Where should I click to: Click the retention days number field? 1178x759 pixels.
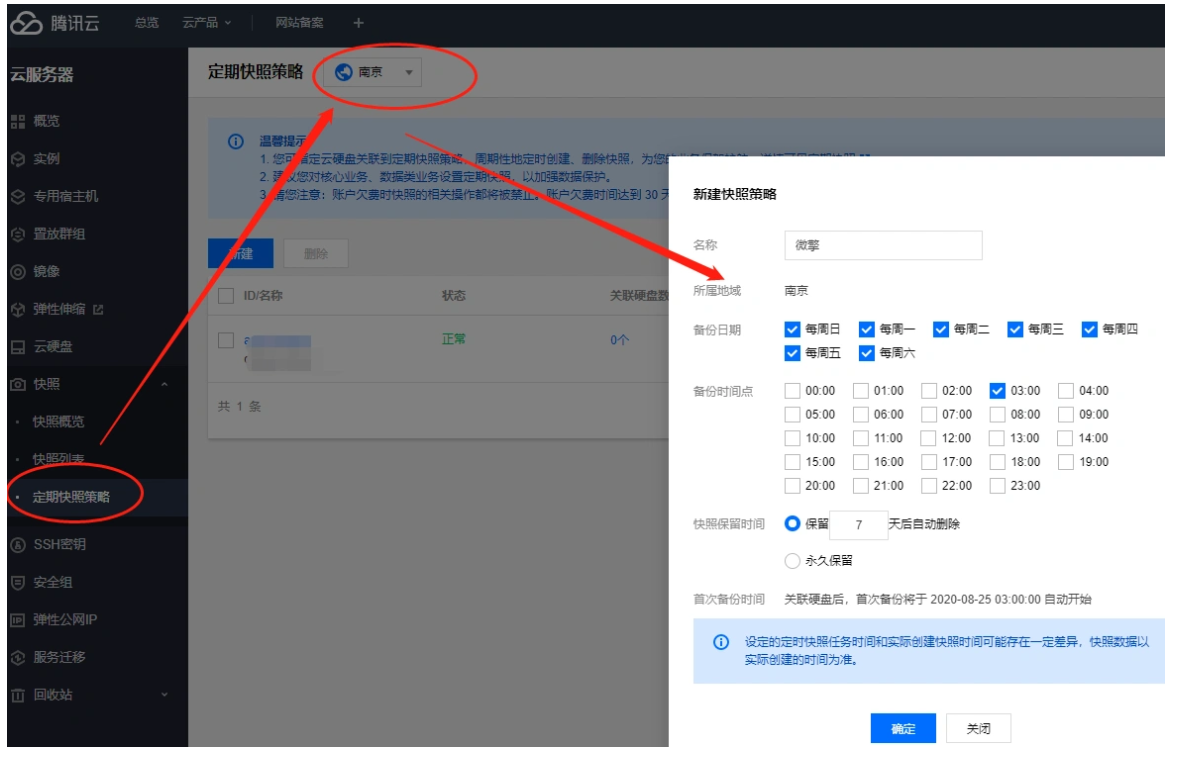(859, 525)
